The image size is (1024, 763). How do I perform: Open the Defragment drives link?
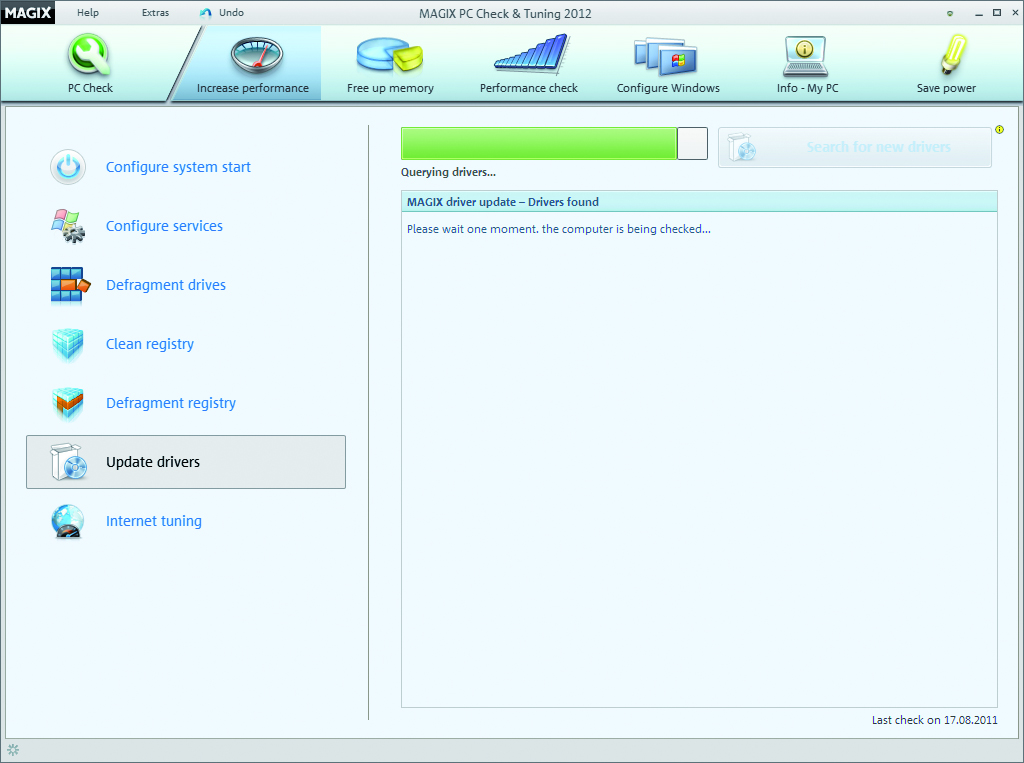(166, 285)
